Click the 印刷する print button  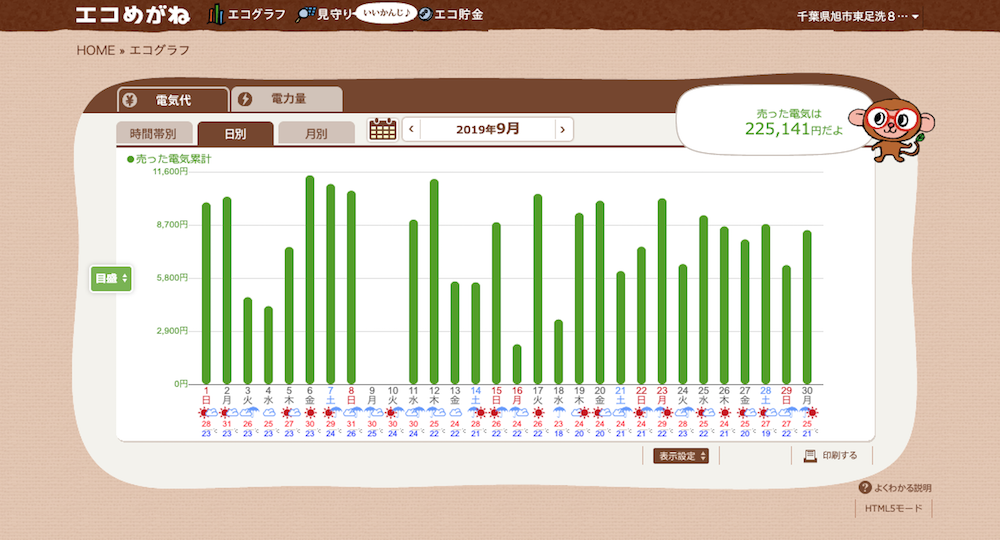pyautogui.click(x=832, y=456)
